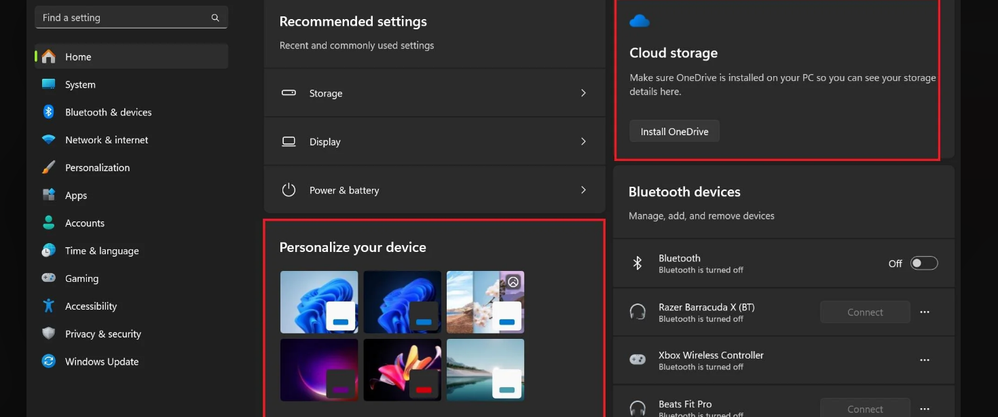
Task: Select the light blue bloom theme thumbnail
Action: (319, 302)
